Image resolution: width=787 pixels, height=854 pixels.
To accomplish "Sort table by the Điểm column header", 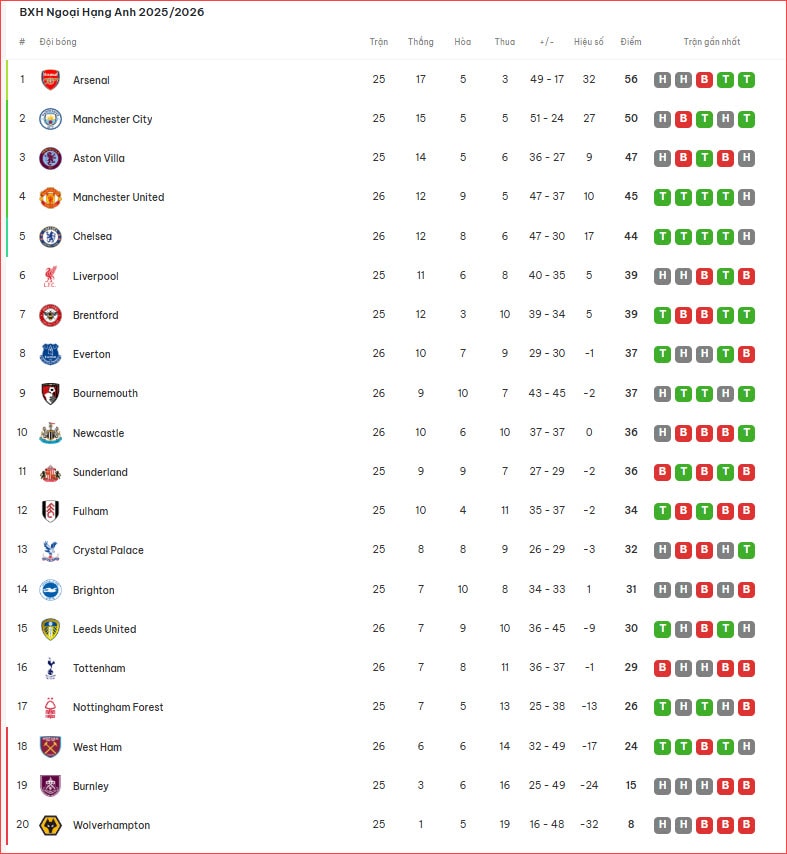I will coord(631,42).
